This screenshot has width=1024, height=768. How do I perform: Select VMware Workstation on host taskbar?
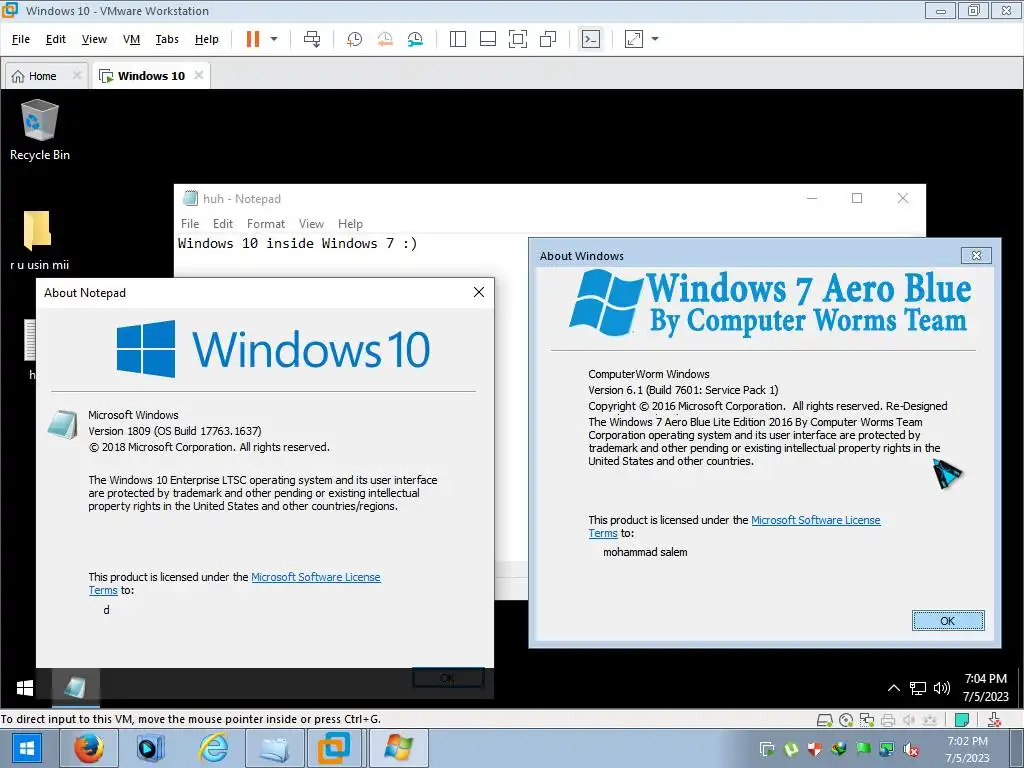tap(334, 748)
